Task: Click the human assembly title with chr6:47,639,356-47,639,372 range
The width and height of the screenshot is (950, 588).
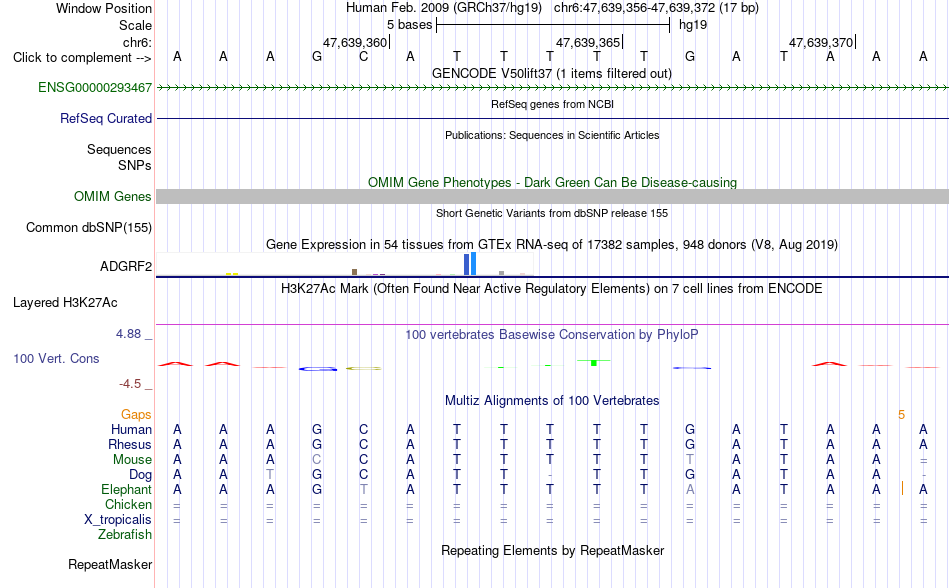Action: pyautogui.click(x=552, y=8)
